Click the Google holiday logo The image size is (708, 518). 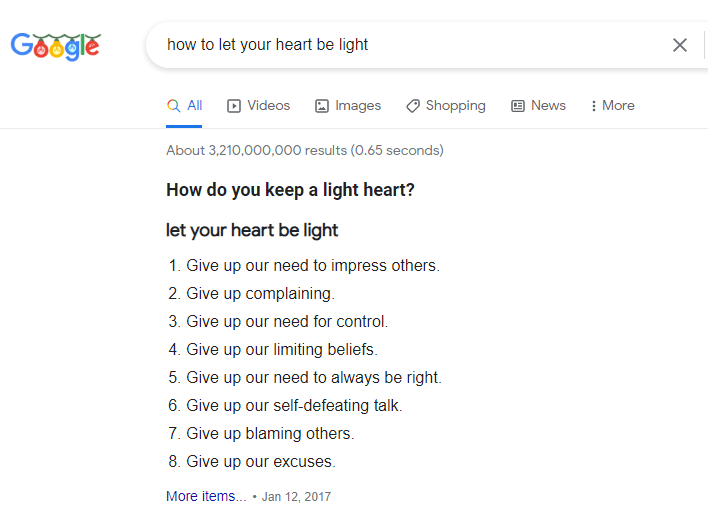click(55, 46)
